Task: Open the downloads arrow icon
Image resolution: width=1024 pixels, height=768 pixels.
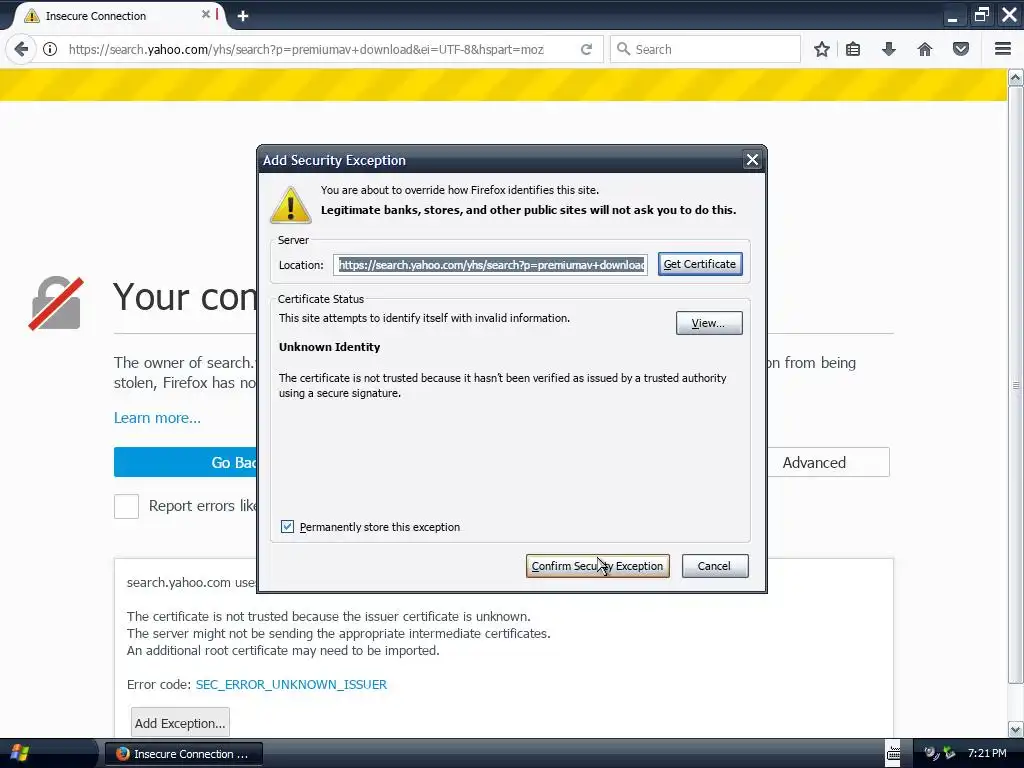Action: pyautogui.click(x=889, y=49)
